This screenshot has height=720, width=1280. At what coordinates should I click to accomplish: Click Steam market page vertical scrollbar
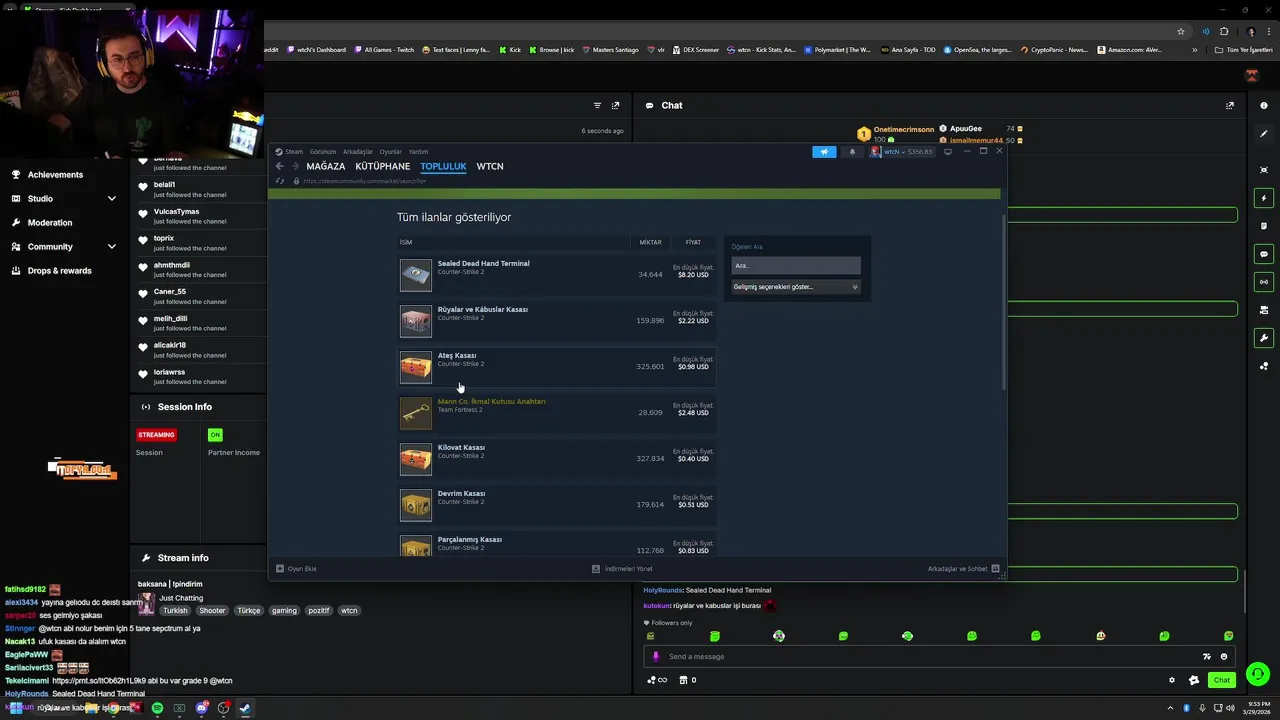(1003, 302)
